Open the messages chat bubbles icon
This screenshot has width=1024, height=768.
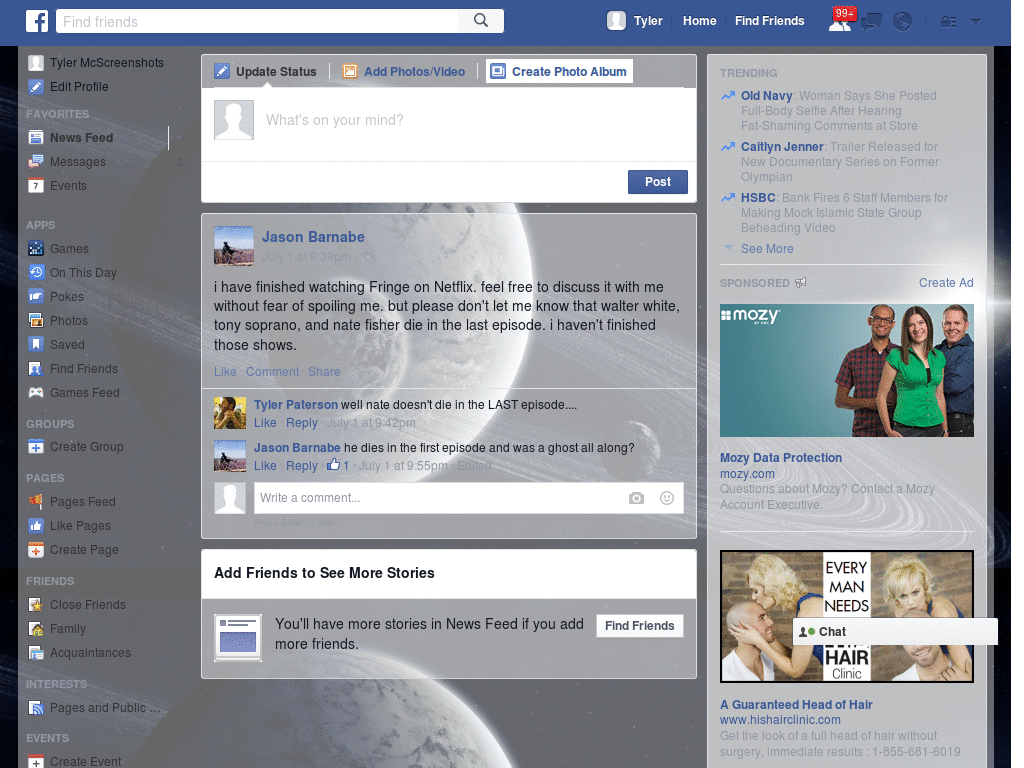871,22
